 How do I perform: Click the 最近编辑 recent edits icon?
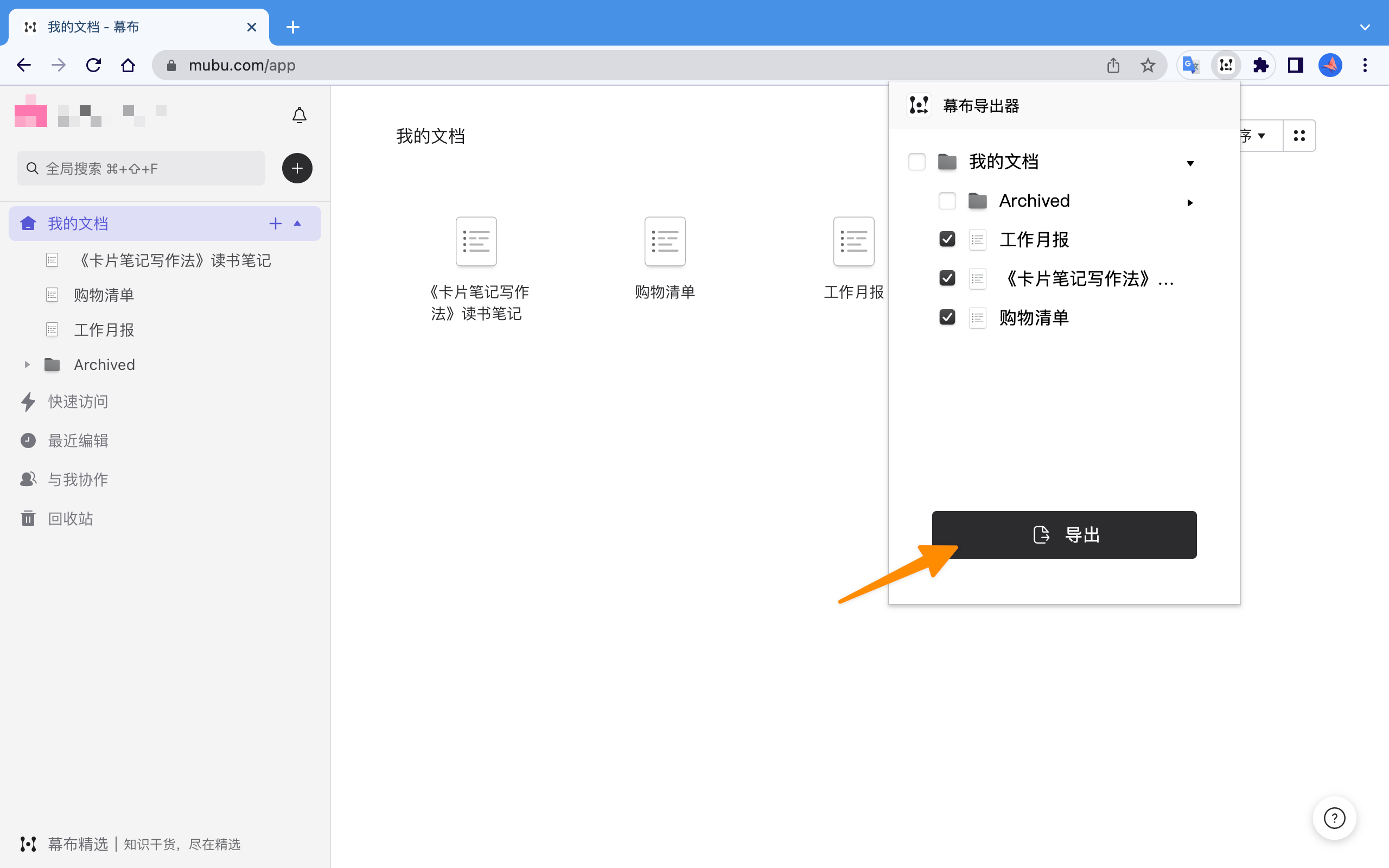[x=27, y=440]
